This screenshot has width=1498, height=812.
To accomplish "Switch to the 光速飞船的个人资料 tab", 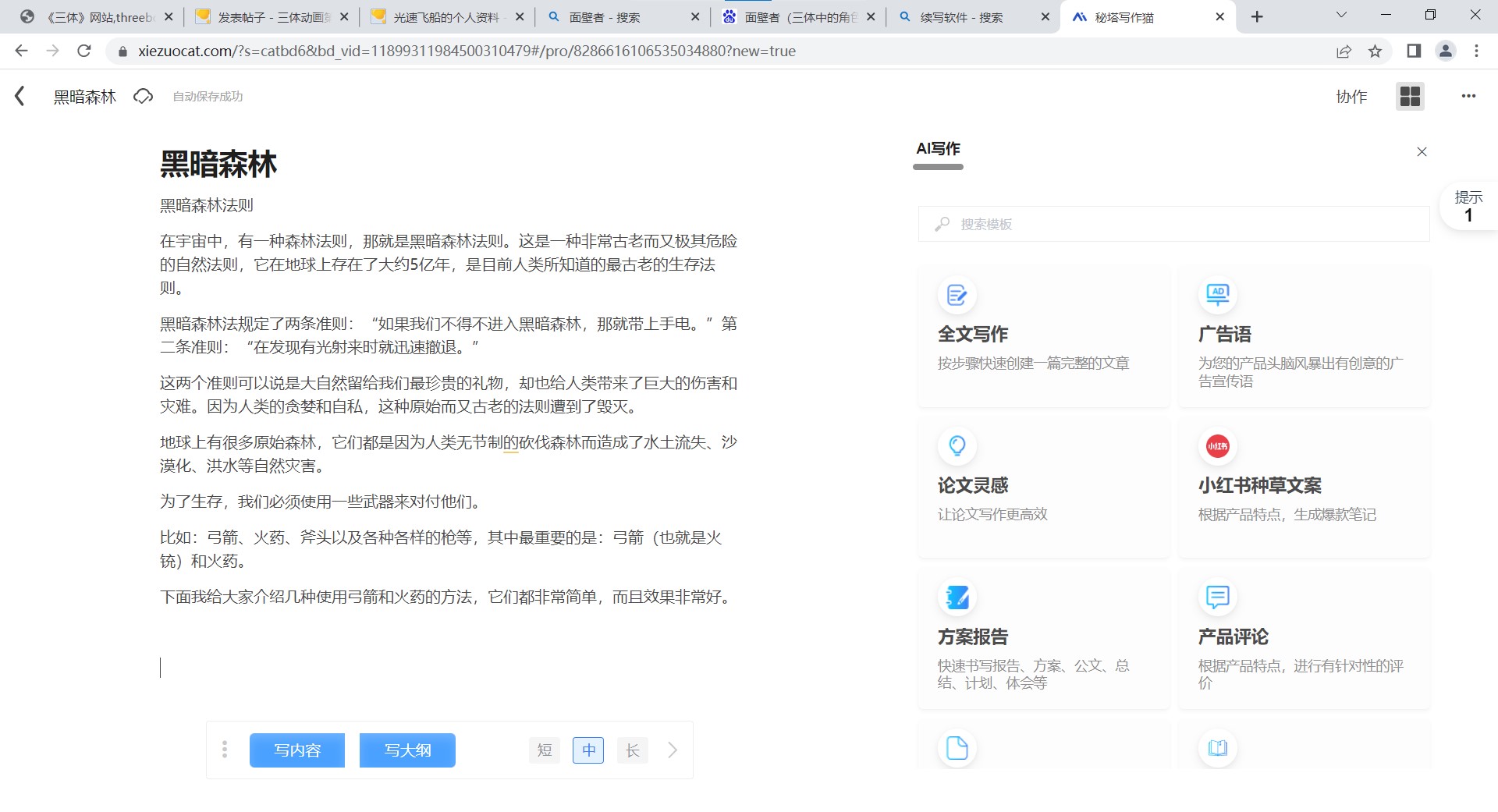I will 447,16.
